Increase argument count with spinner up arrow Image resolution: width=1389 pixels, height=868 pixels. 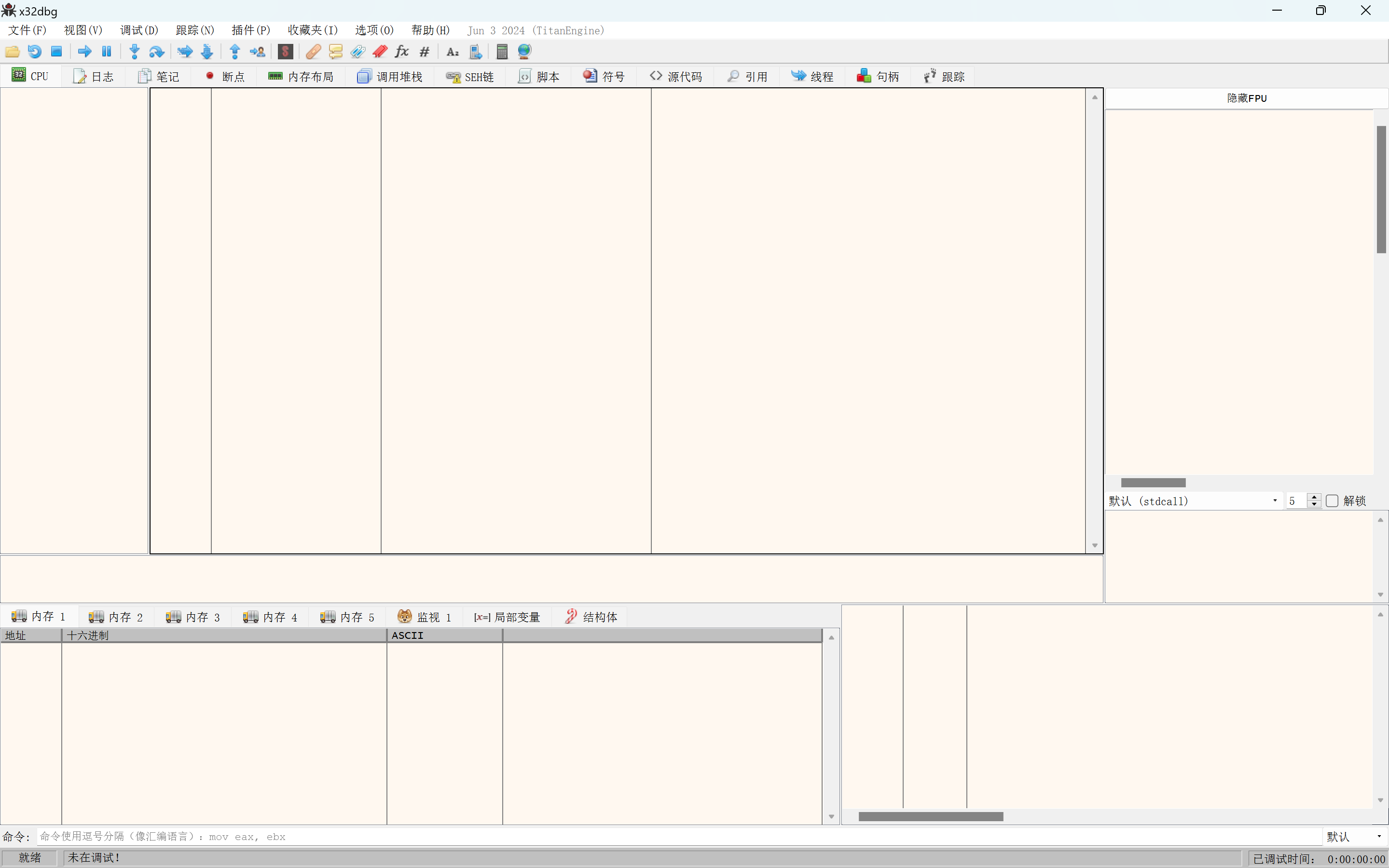click(1314, 496)
